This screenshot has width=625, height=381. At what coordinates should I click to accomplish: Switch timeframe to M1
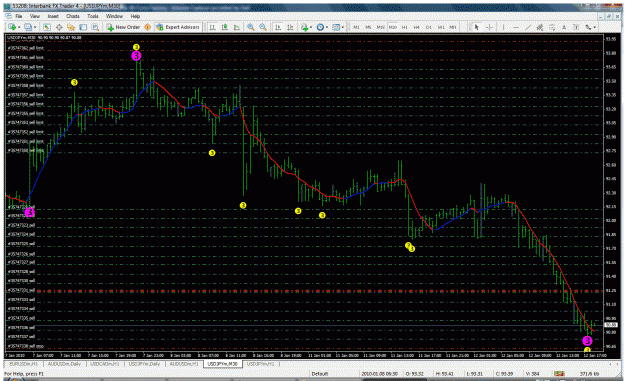(356, 27)
